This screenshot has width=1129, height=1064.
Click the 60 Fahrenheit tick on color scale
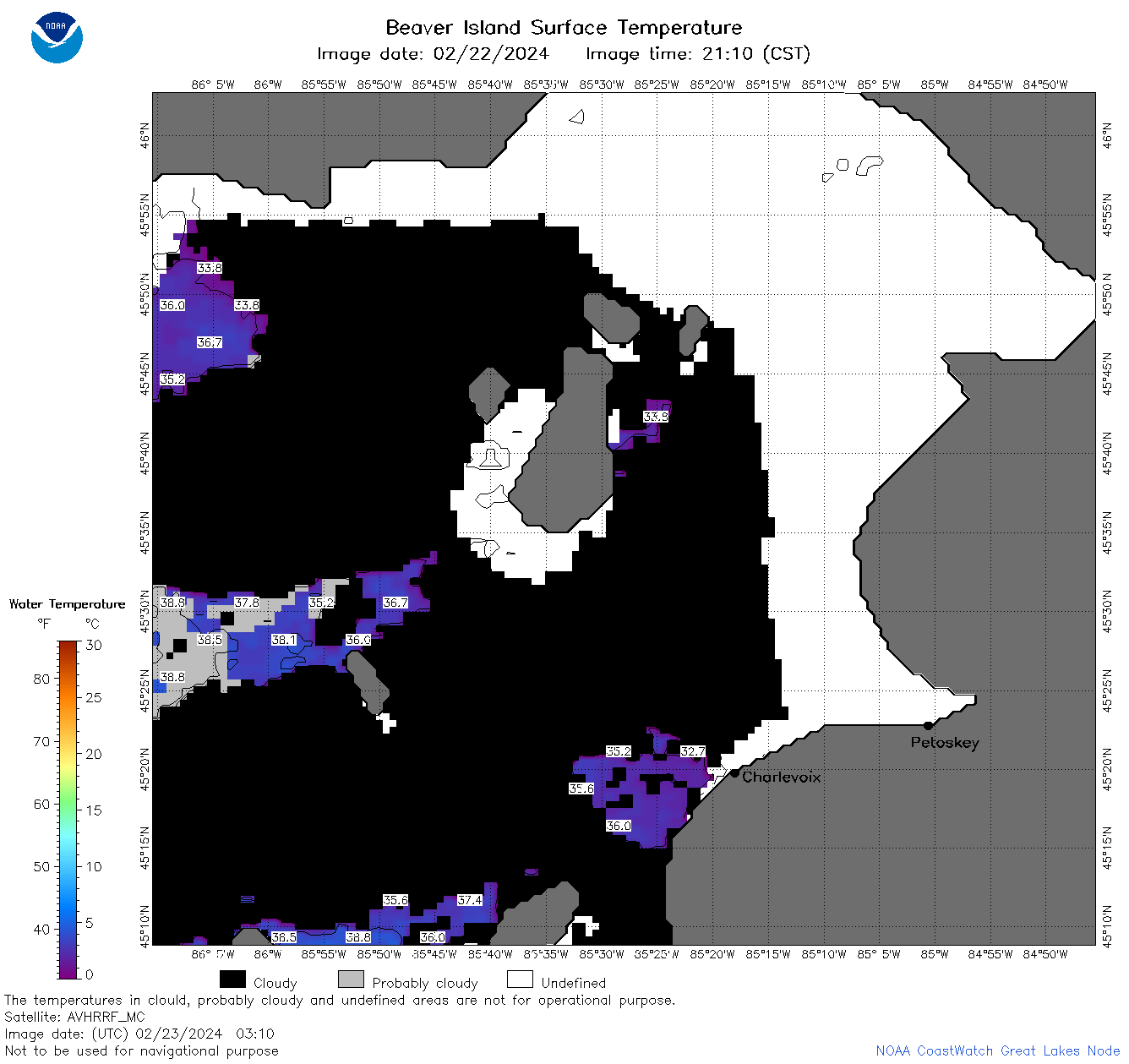[41, 804]
